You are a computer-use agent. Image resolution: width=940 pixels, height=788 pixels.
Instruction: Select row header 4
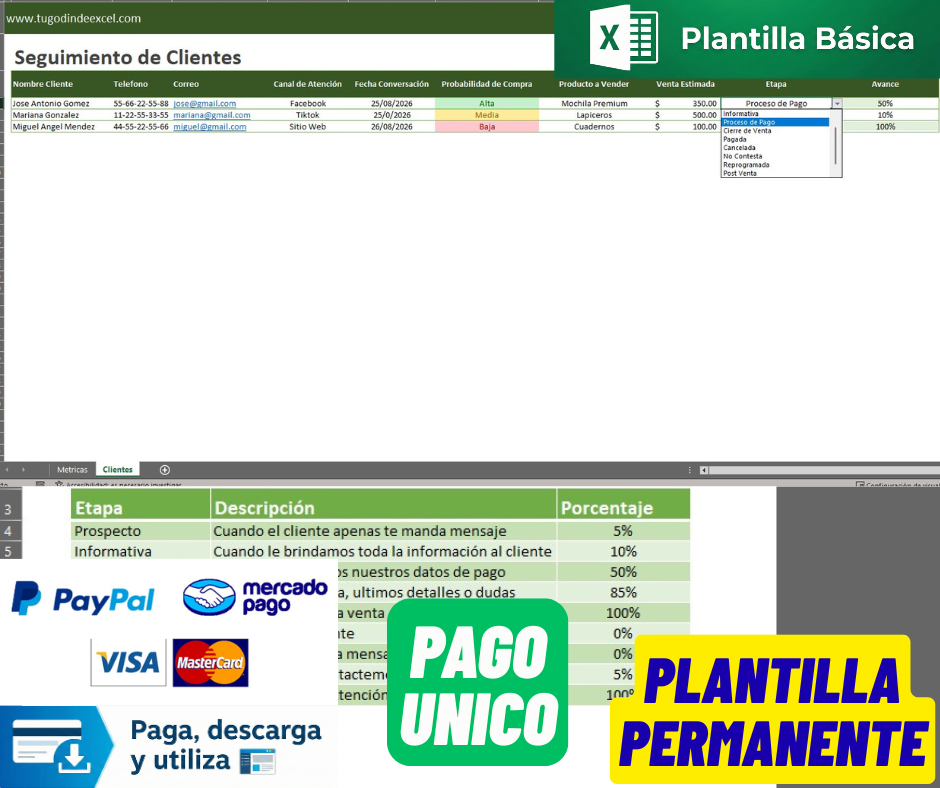[11, 531]
